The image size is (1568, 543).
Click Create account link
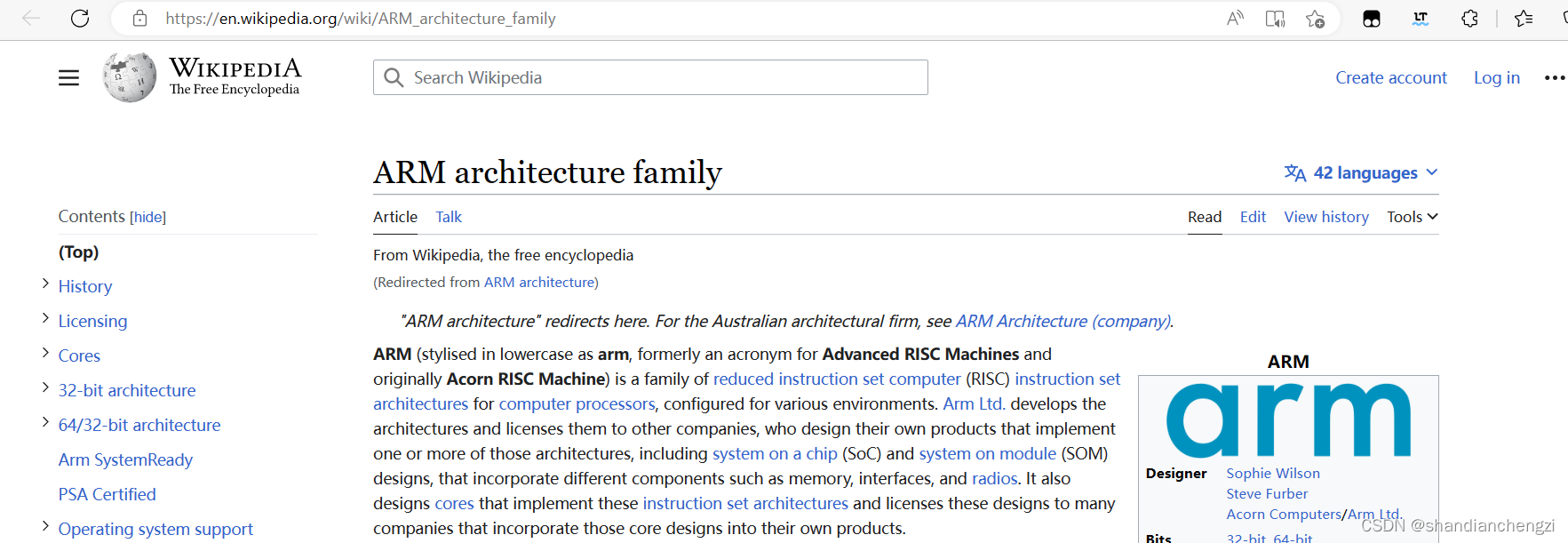click(1391, 77)
